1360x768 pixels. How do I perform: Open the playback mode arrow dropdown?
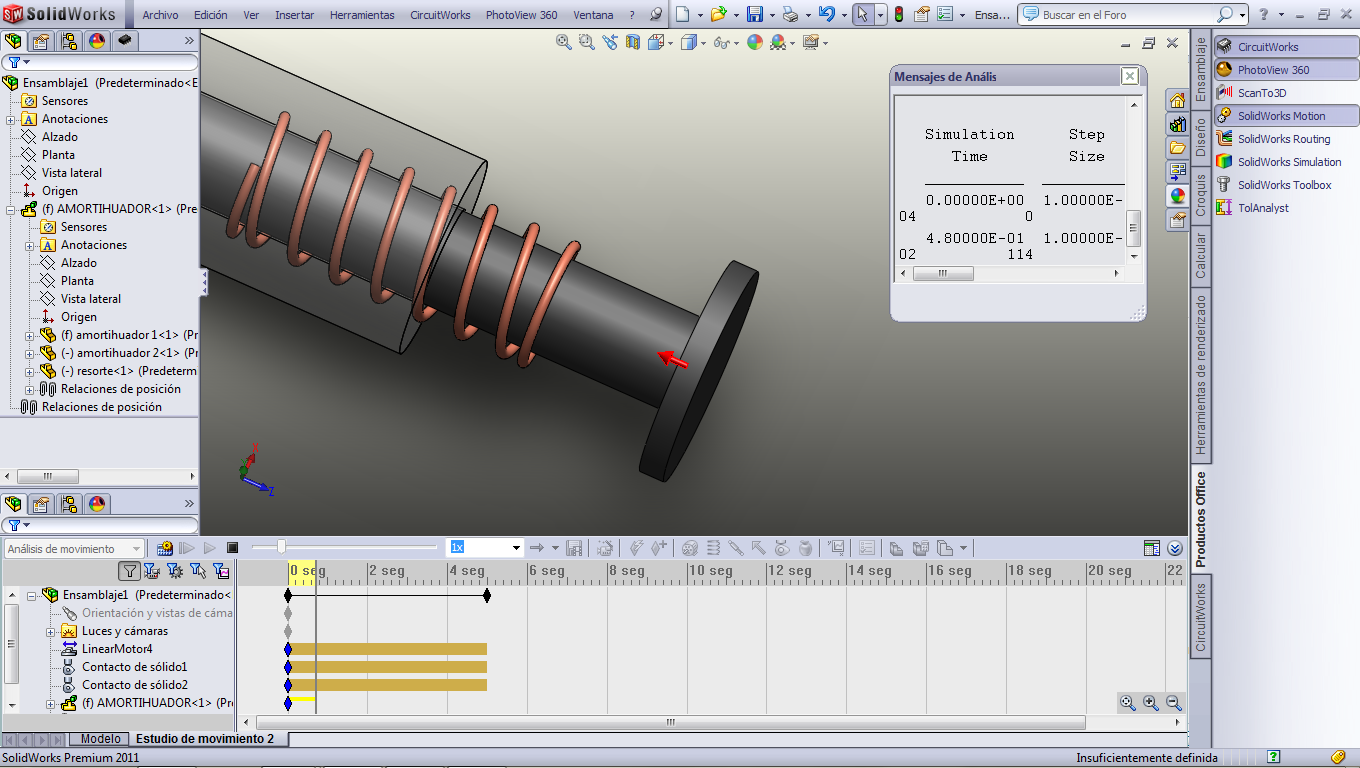(x=555, y=548)
